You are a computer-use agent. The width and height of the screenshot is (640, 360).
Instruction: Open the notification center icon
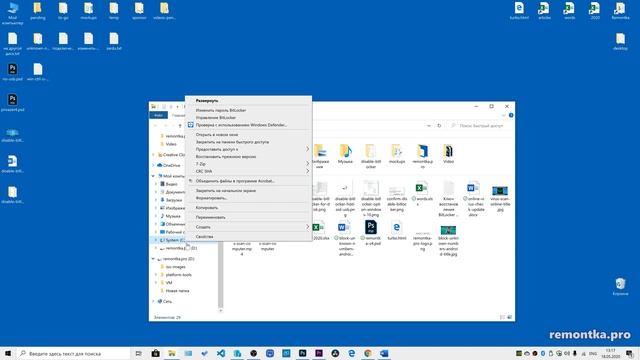(x=630, y=353)
